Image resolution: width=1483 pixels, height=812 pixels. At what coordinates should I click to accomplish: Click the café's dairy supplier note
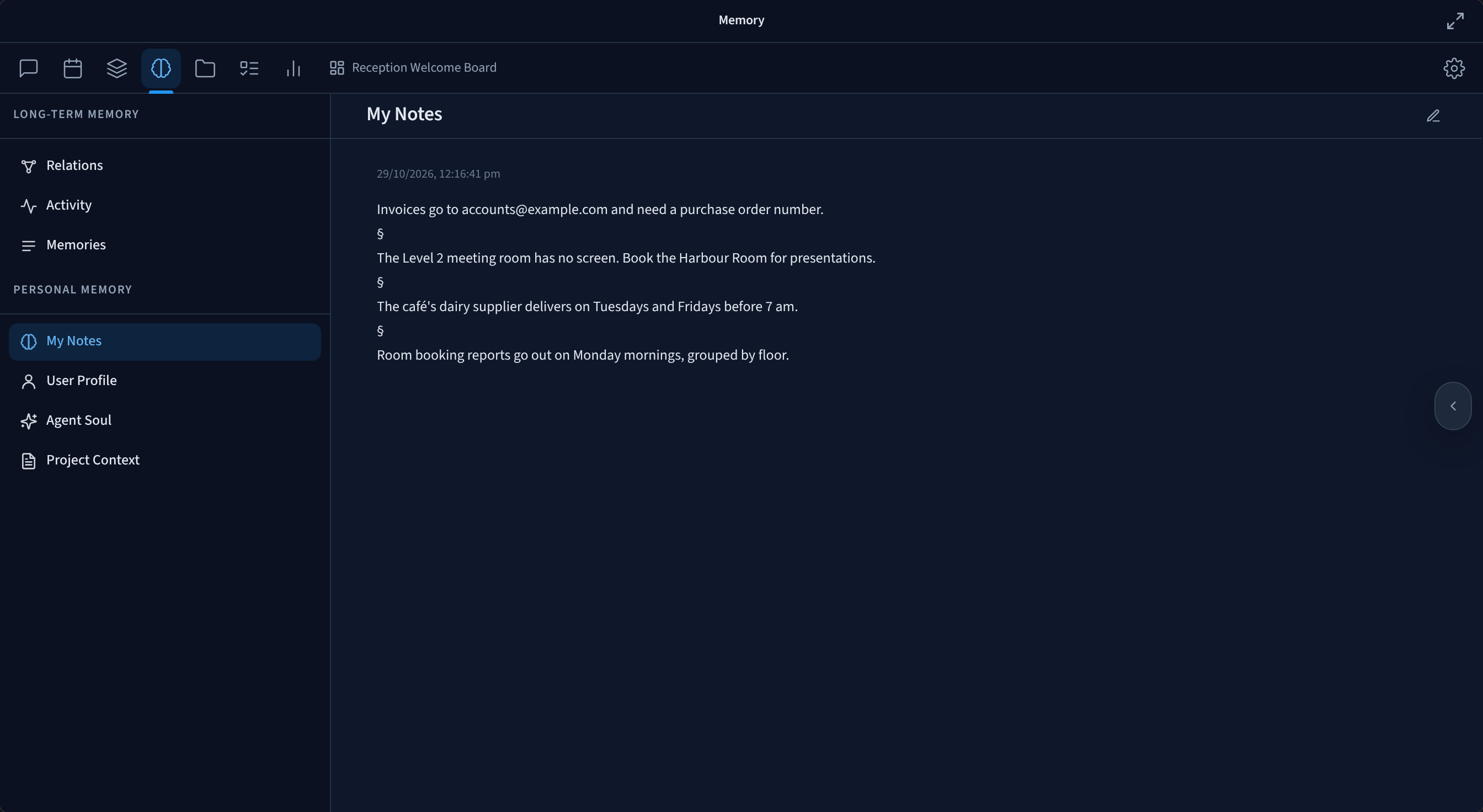587,307
